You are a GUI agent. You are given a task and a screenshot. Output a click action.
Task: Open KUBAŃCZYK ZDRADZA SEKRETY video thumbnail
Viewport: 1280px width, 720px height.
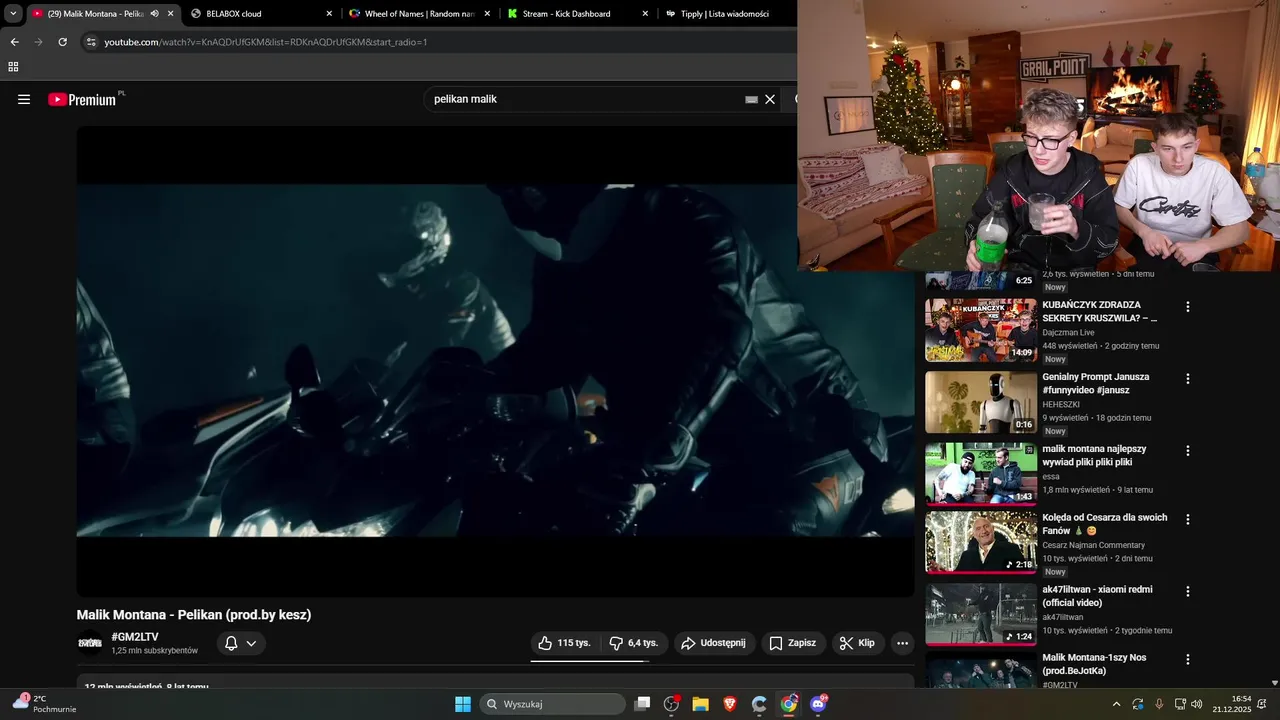(x=981, y=330)
